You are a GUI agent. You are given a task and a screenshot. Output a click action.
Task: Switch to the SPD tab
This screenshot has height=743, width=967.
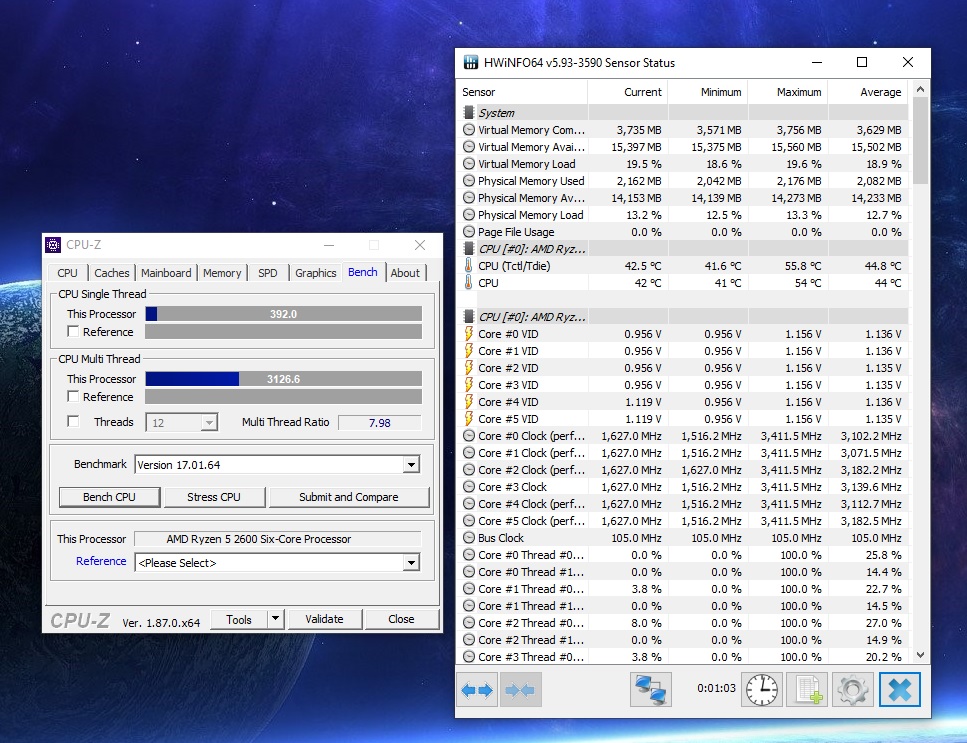point(268,273)
